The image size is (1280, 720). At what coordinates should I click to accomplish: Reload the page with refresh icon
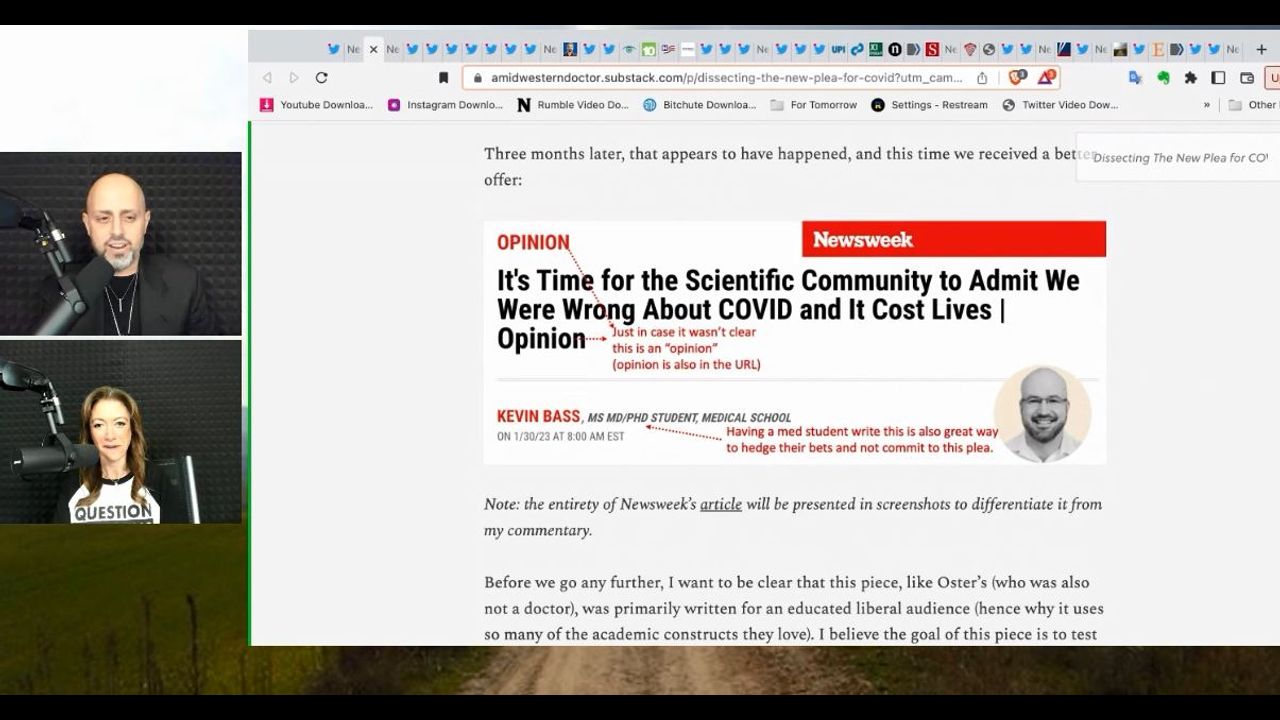coord(321,78)
